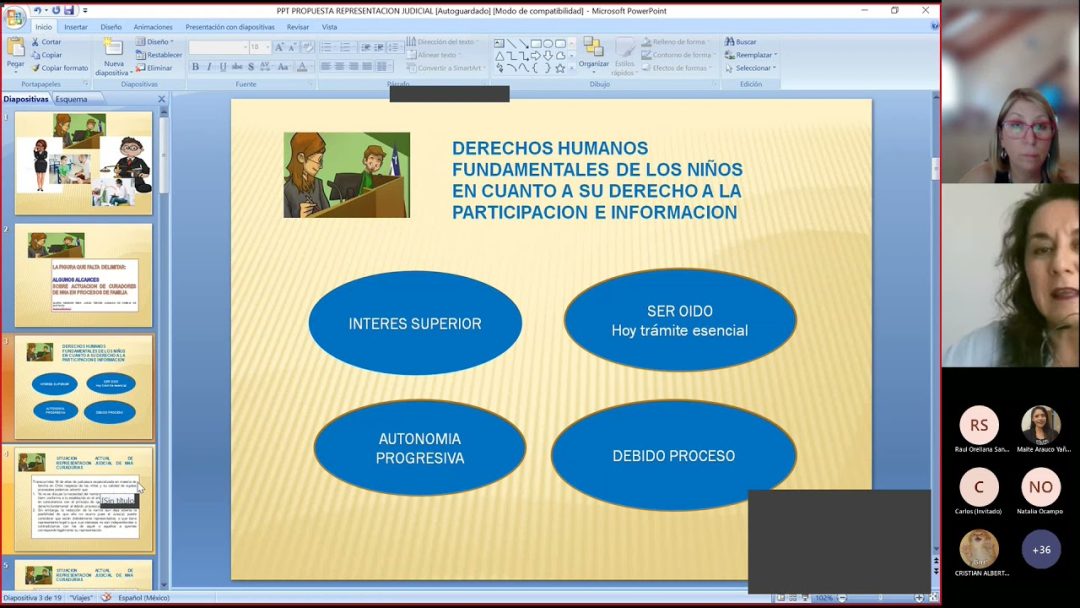Click the round Office button

[x=14, y=17]
